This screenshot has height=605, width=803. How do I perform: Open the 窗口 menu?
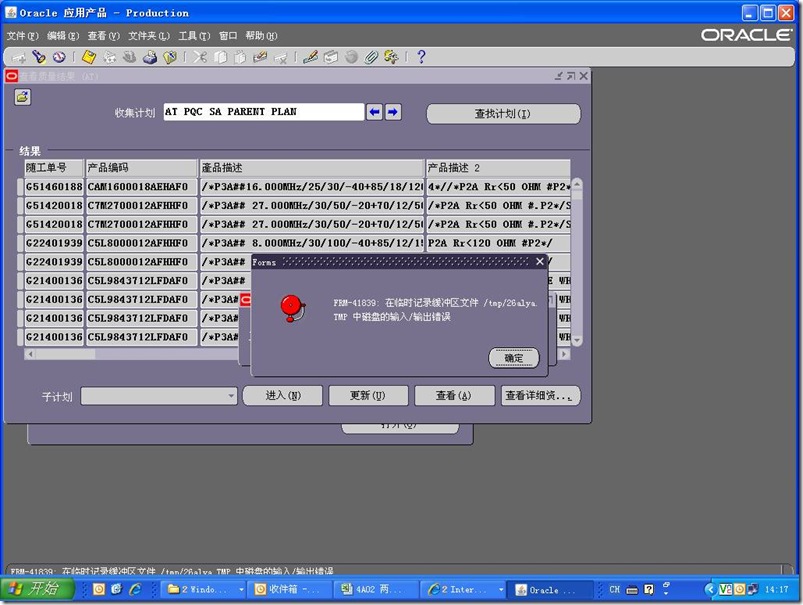(228, 36)
